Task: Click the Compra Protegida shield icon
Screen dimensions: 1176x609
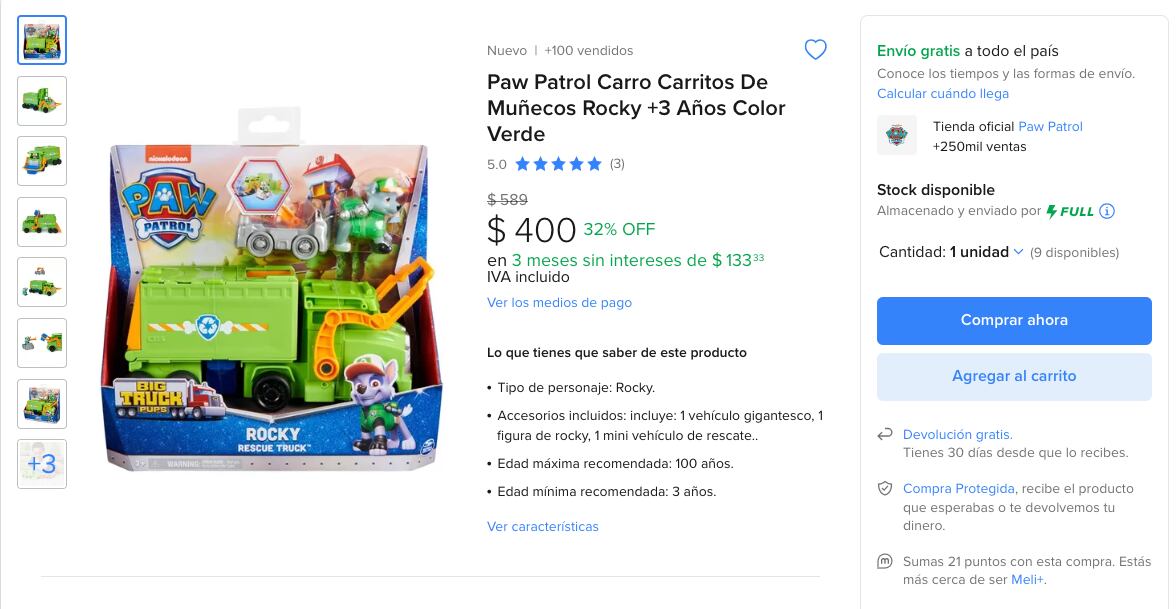Action: point(886,489)
